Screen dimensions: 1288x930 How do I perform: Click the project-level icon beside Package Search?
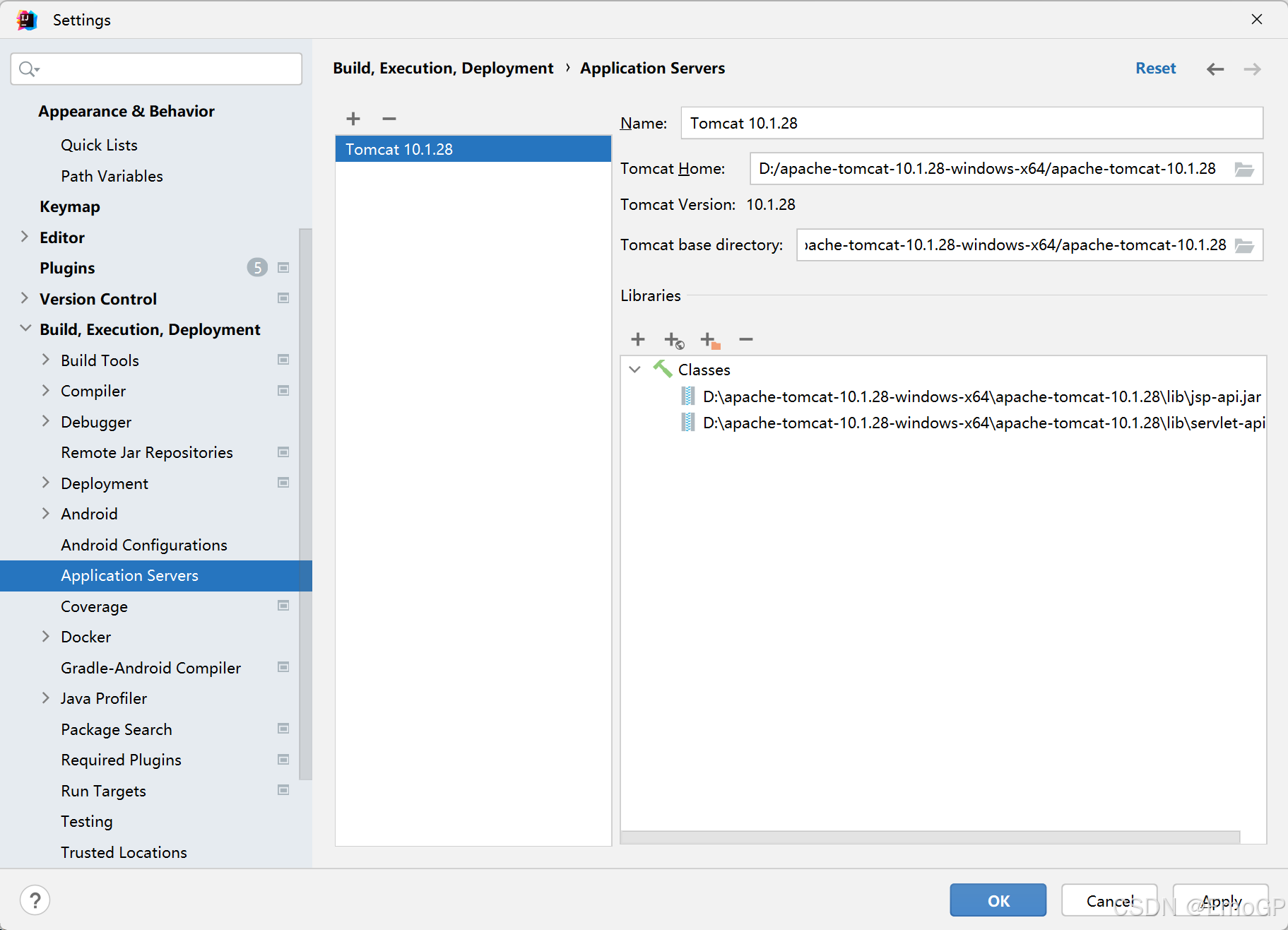coord(283,729)
